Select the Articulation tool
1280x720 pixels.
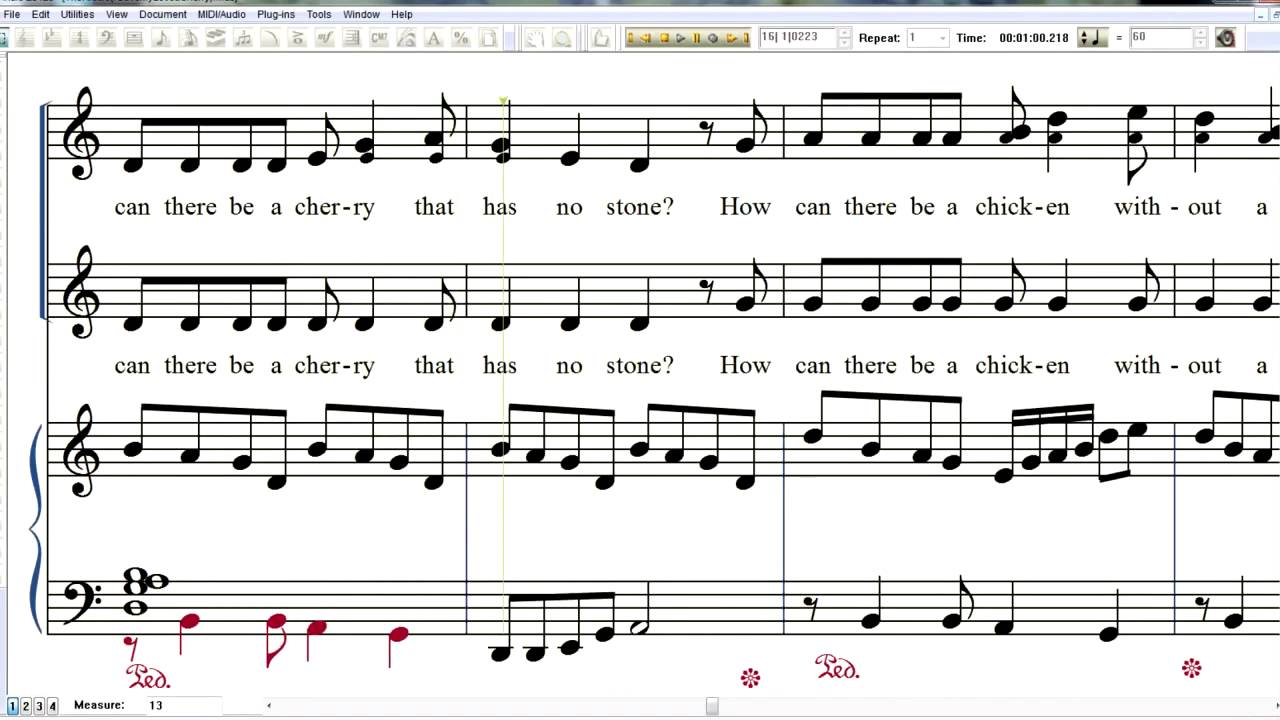pos(297,38)
